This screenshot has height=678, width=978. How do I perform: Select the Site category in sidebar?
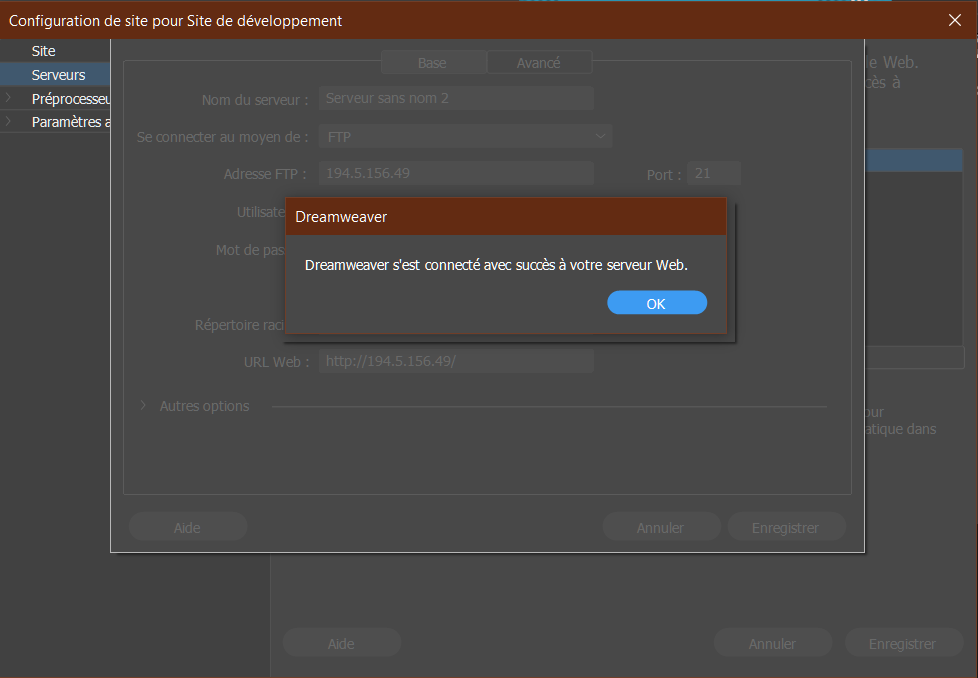(44, 51)
